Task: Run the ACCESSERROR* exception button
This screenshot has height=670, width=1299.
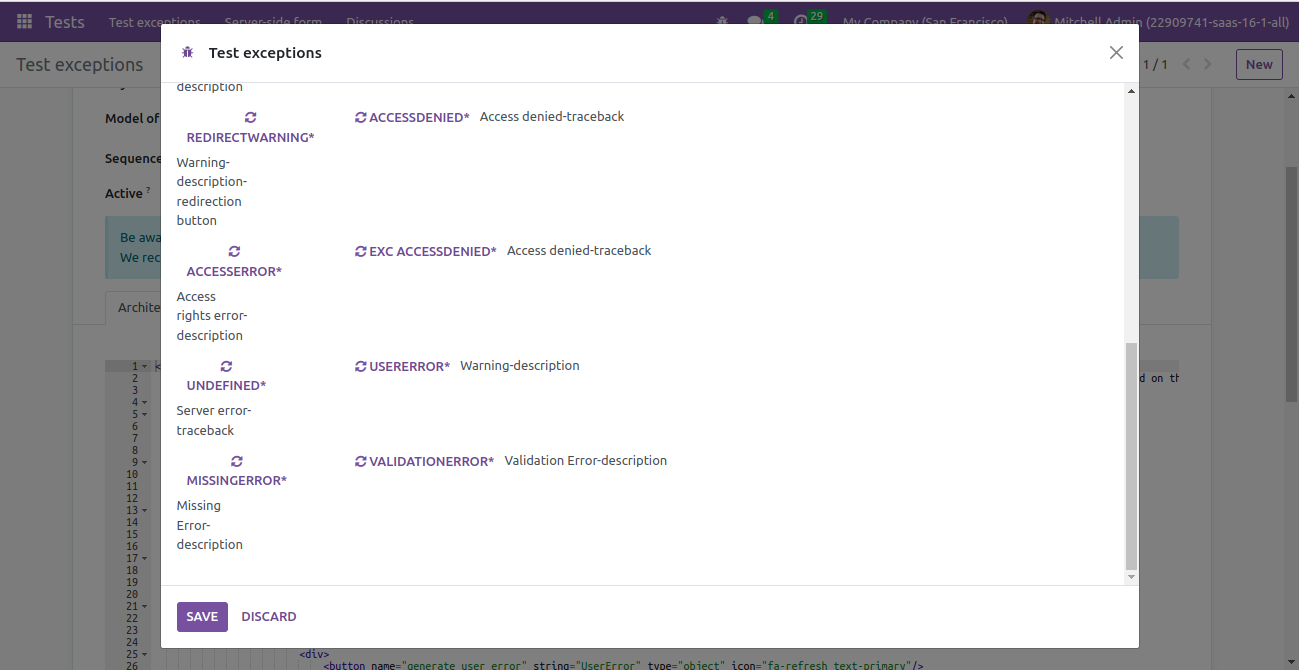Action: (234, 261)
